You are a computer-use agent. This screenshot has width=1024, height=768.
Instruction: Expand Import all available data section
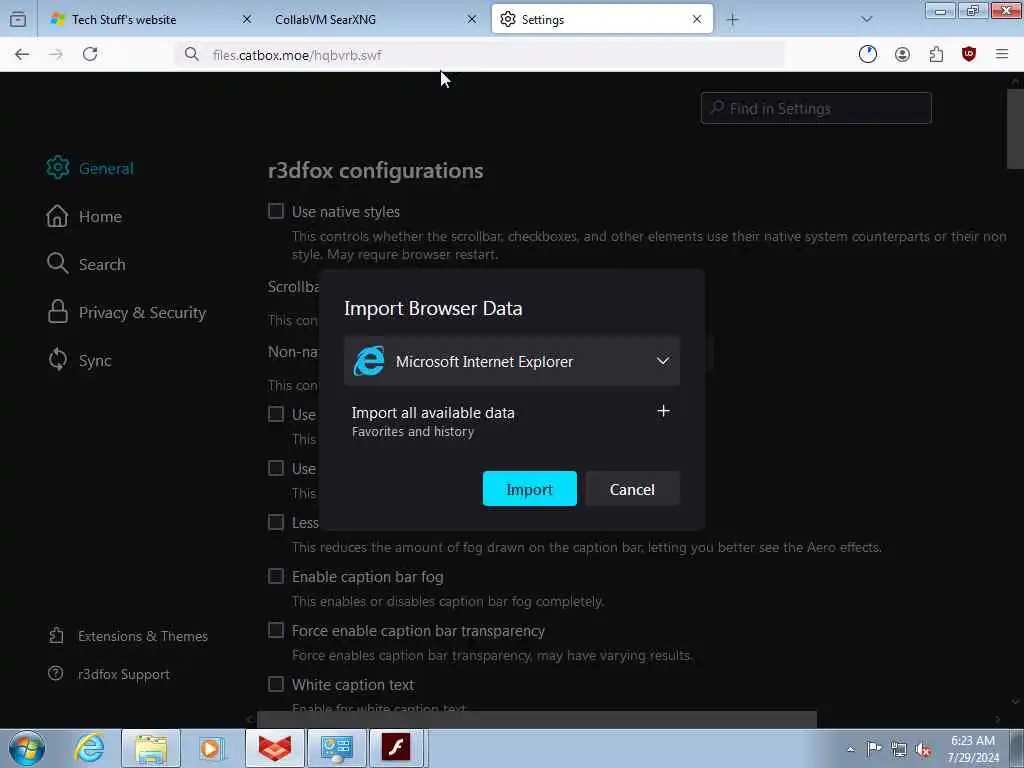pyautogui.click(x=664, y=411)
